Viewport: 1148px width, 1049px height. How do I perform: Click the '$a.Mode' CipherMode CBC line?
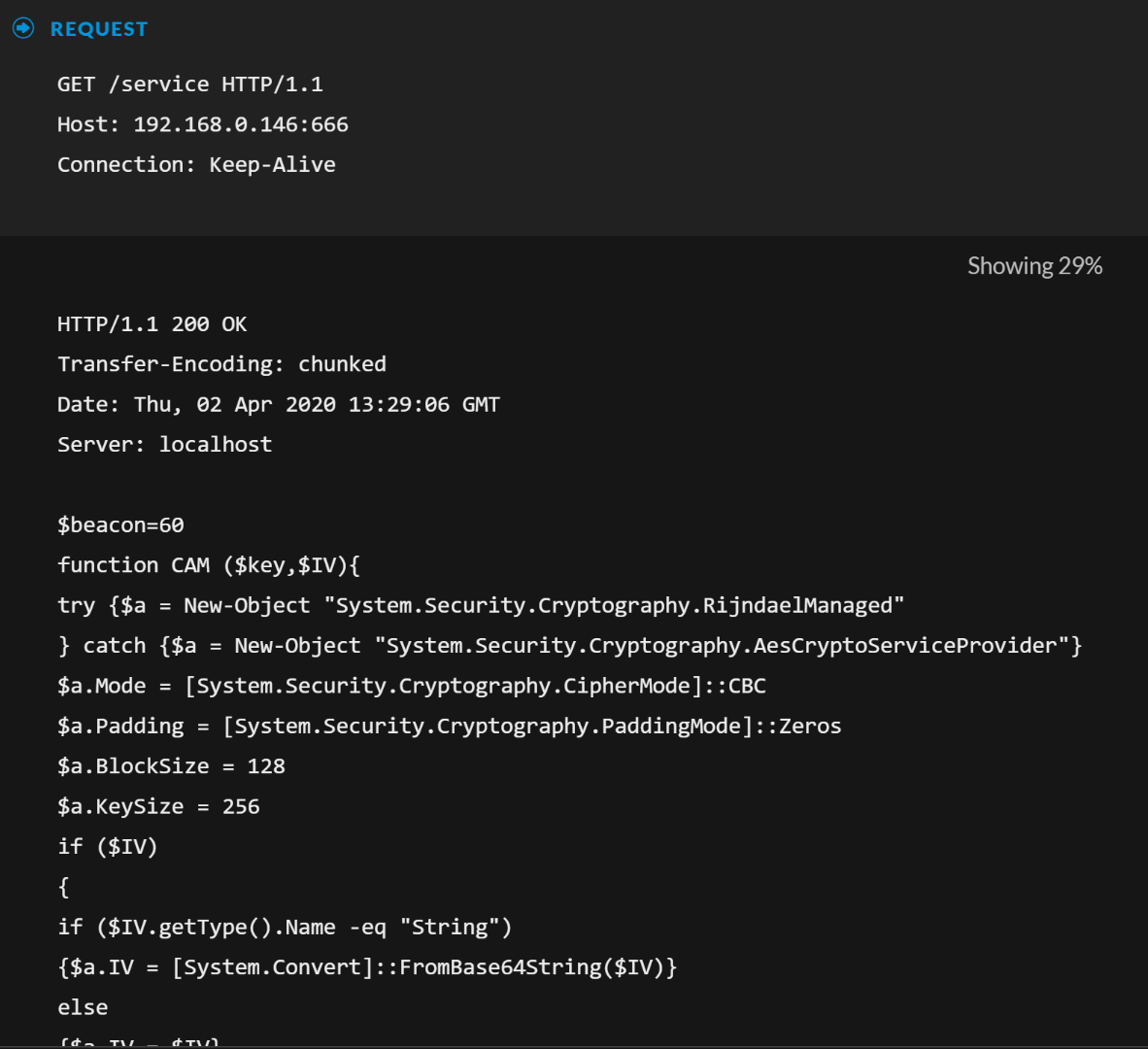pyautogui.click(x=412, y=686)
